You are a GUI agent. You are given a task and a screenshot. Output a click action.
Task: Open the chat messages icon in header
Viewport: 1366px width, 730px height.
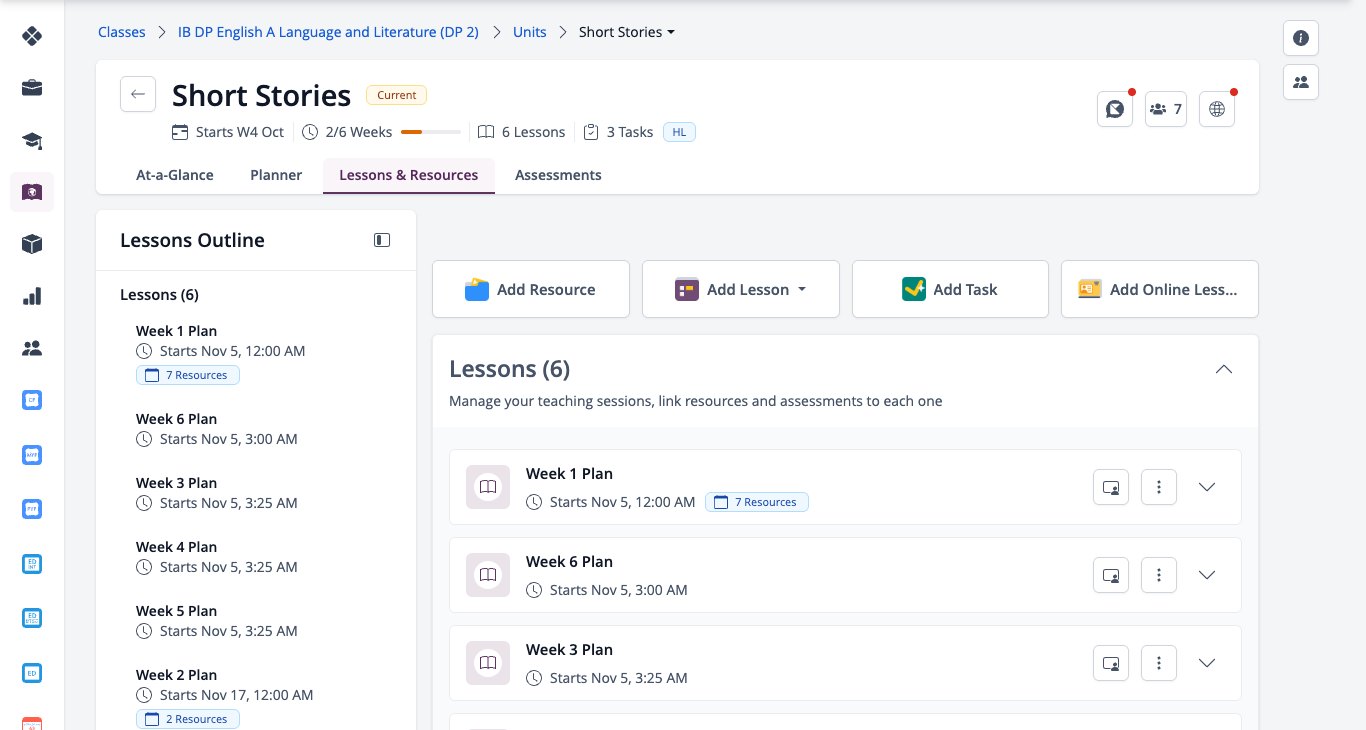[x=1114, y=109]
